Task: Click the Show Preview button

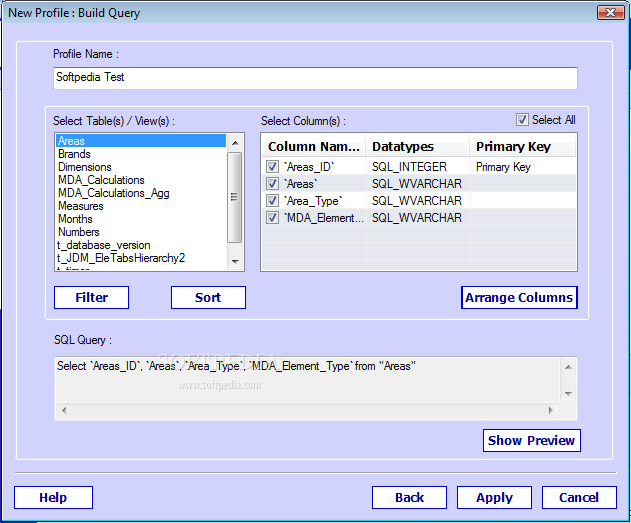Action: pyautogui.click(x=532, y=440)
